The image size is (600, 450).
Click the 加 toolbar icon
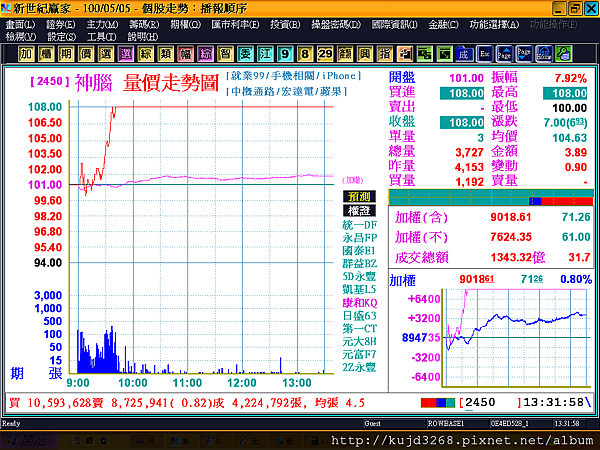(x=26, y=54)
